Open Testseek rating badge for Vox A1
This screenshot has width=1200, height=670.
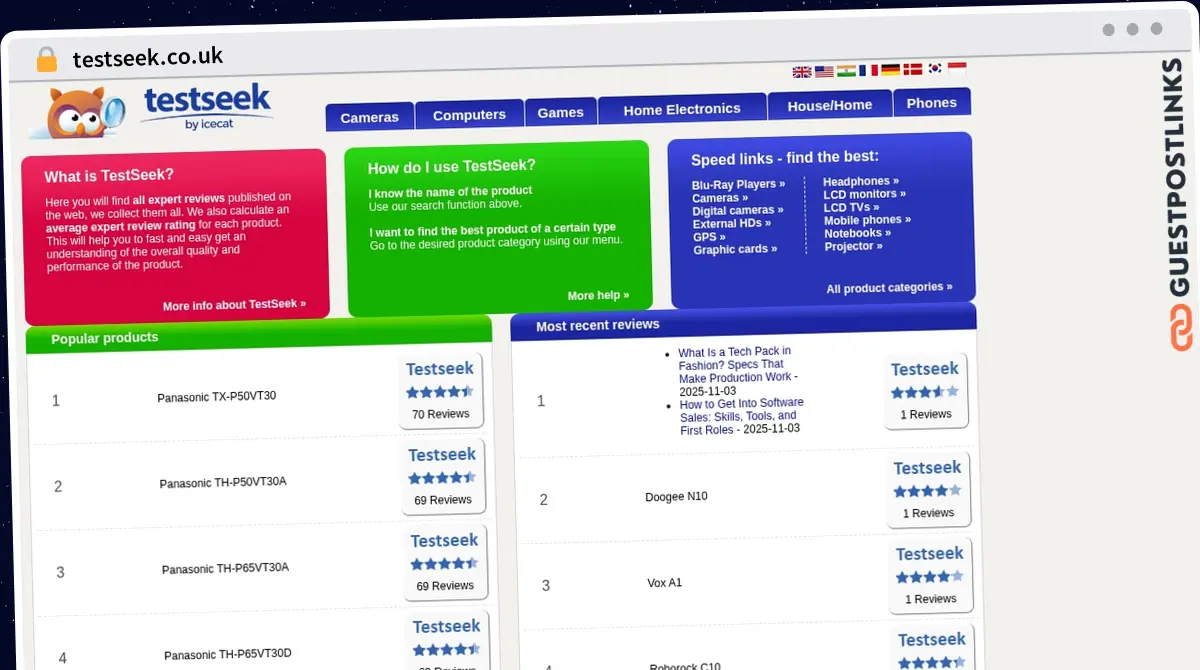(931, 575)
